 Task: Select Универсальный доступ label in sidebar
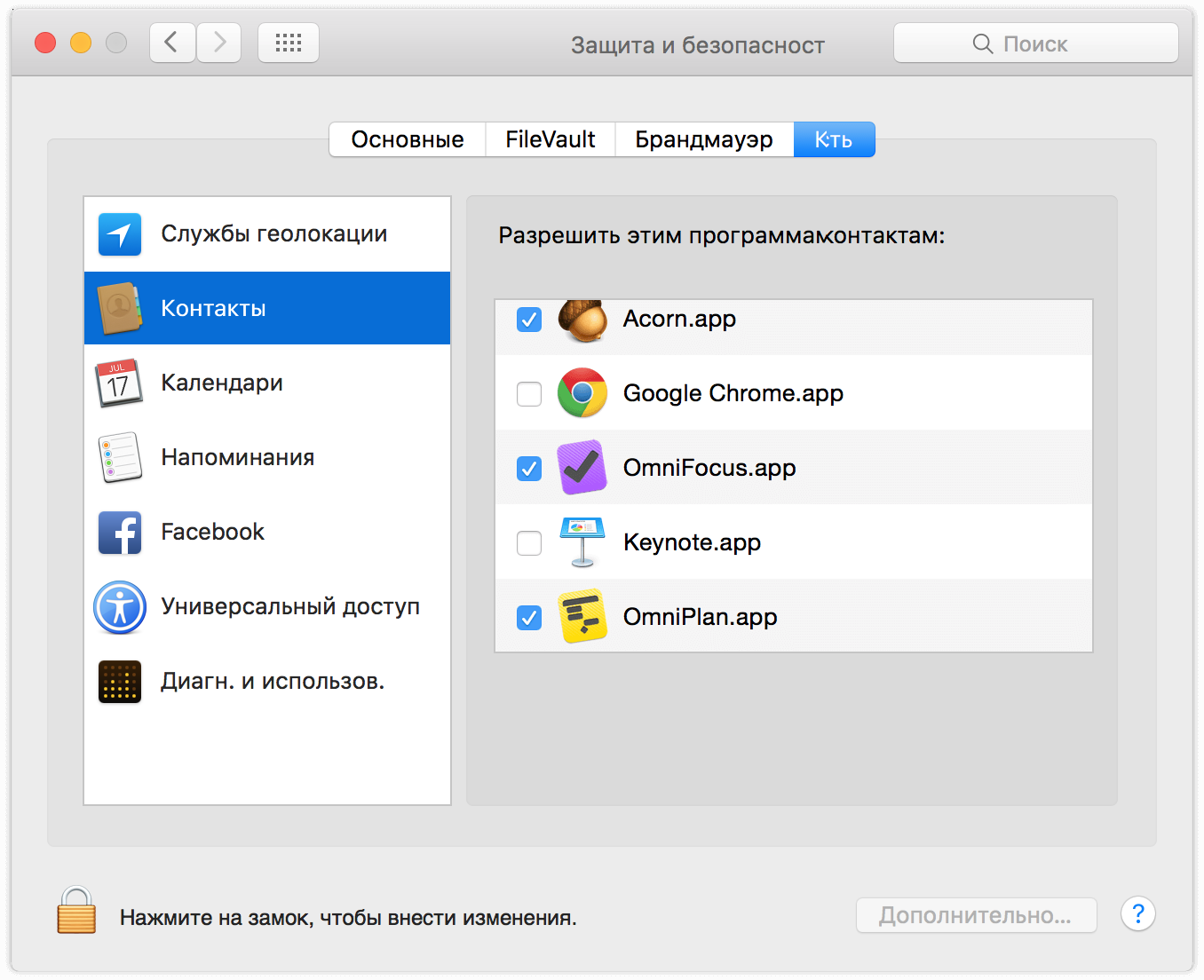pyautogui.click(x=290, y=607)
